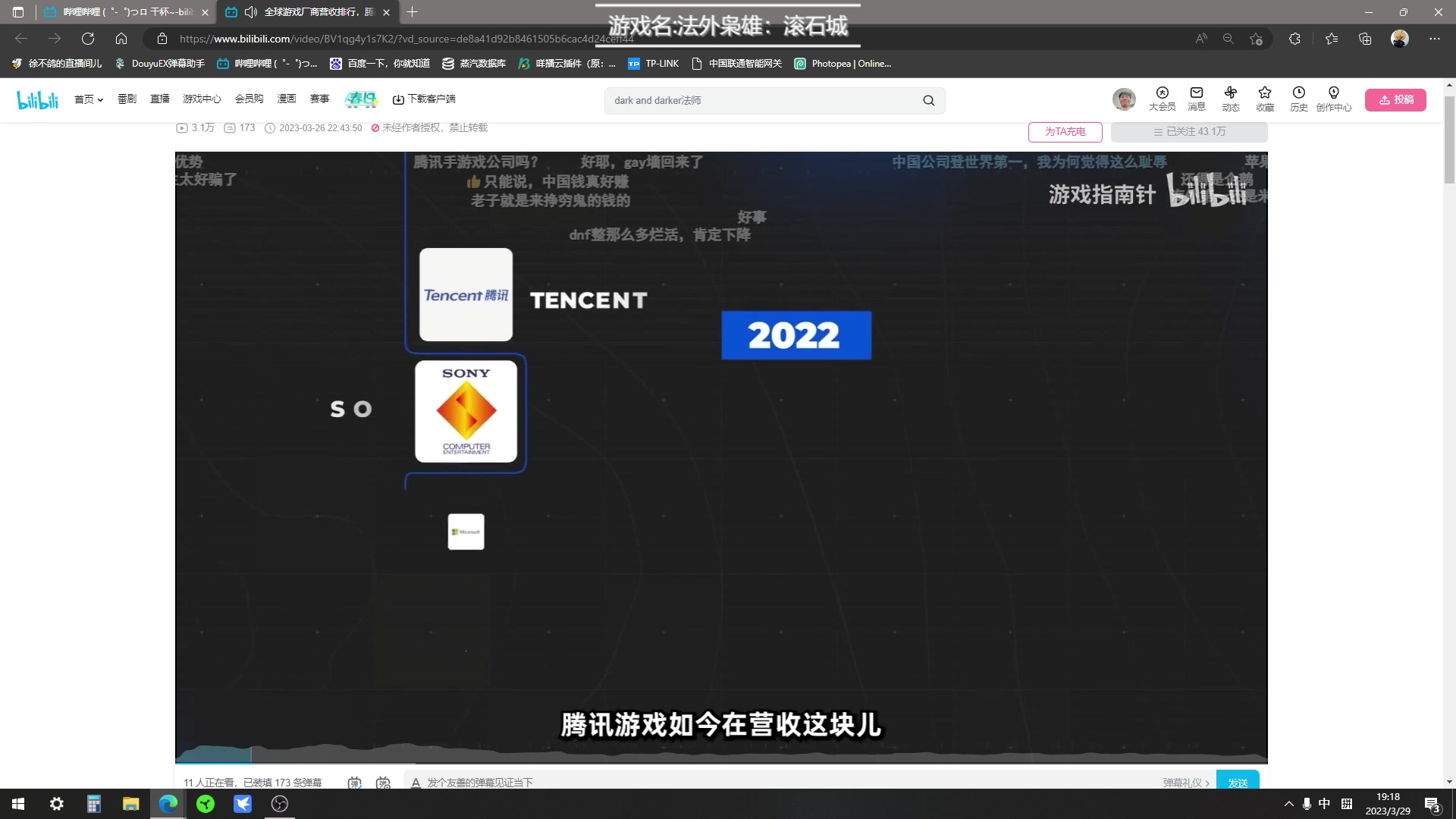Open the 中国联通智能网关 bookmark

[737, 64]
